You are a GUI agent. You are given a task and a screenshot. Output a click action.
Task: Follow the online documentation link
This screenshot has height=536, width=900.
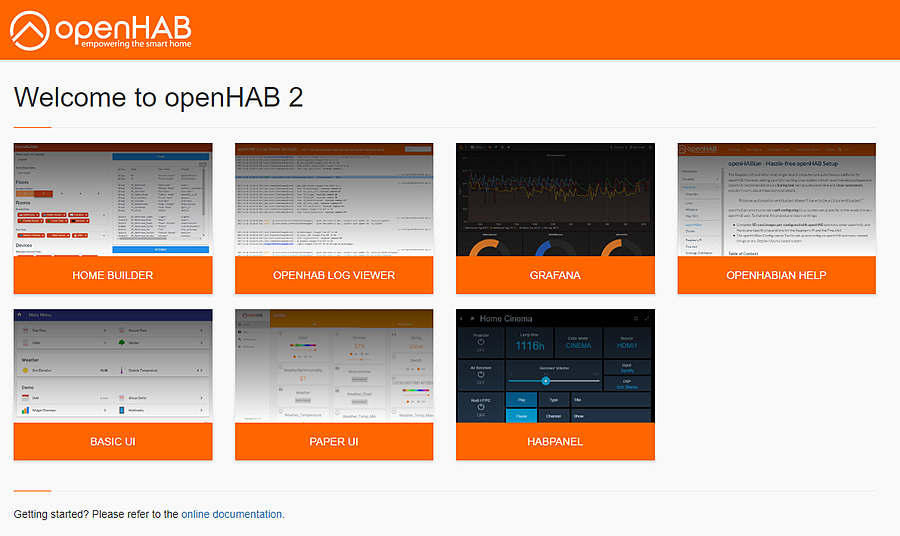tap(231, 514)
